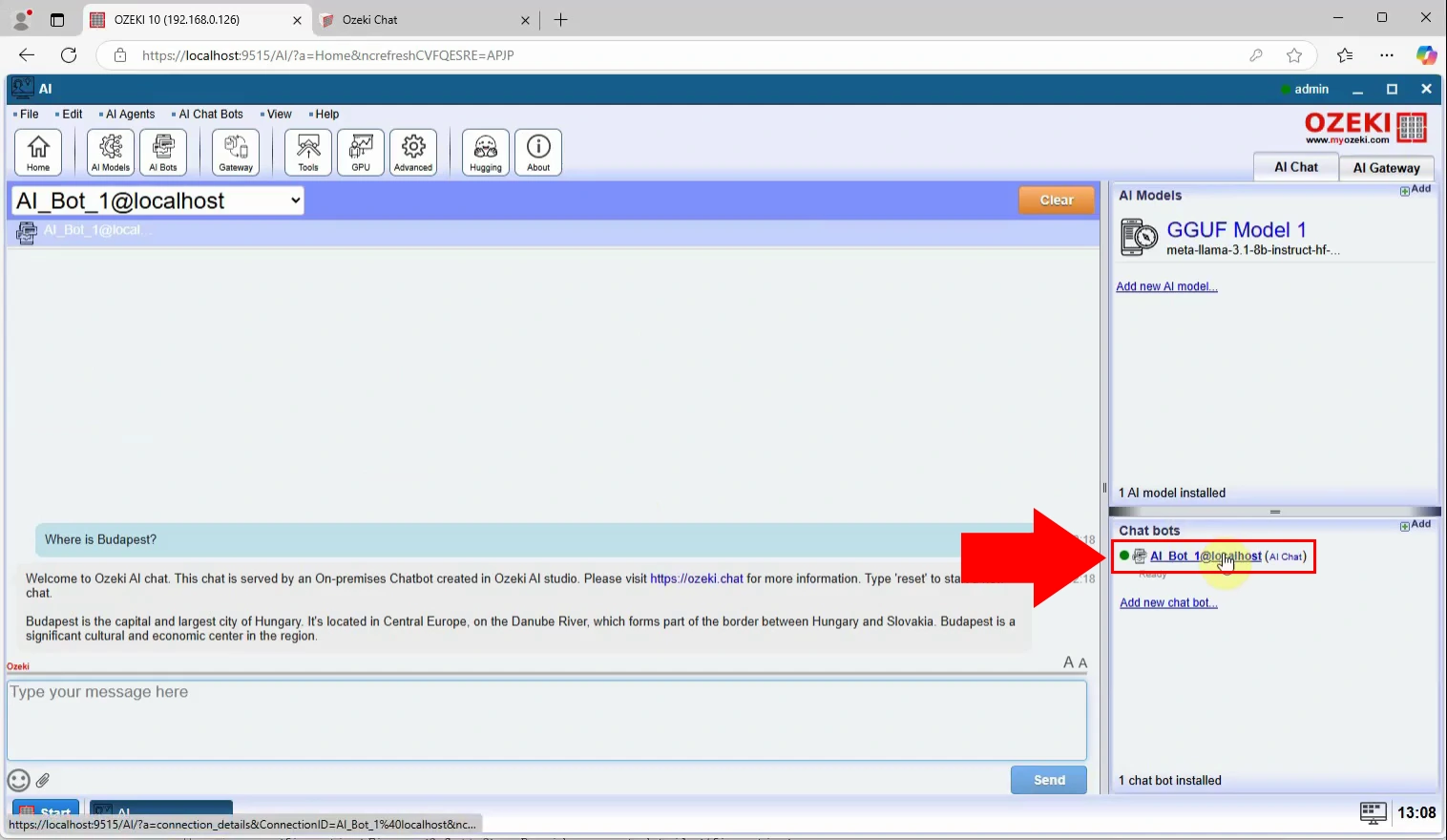Click the GGUF Model 1 icon

[x=1139, y=237]
